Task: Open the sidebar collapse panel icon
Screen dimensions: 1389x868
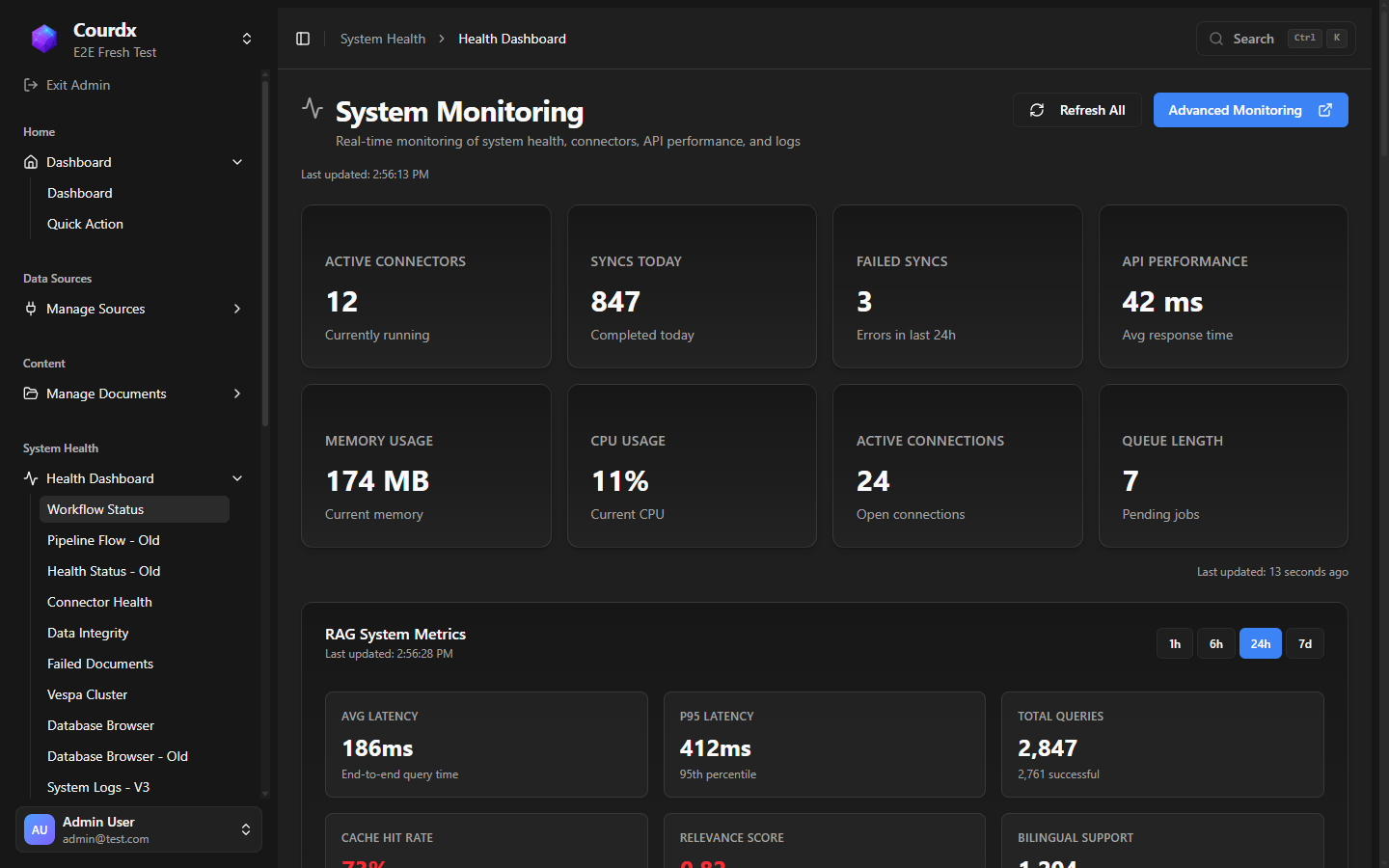Action: click(x=303, y=38)
